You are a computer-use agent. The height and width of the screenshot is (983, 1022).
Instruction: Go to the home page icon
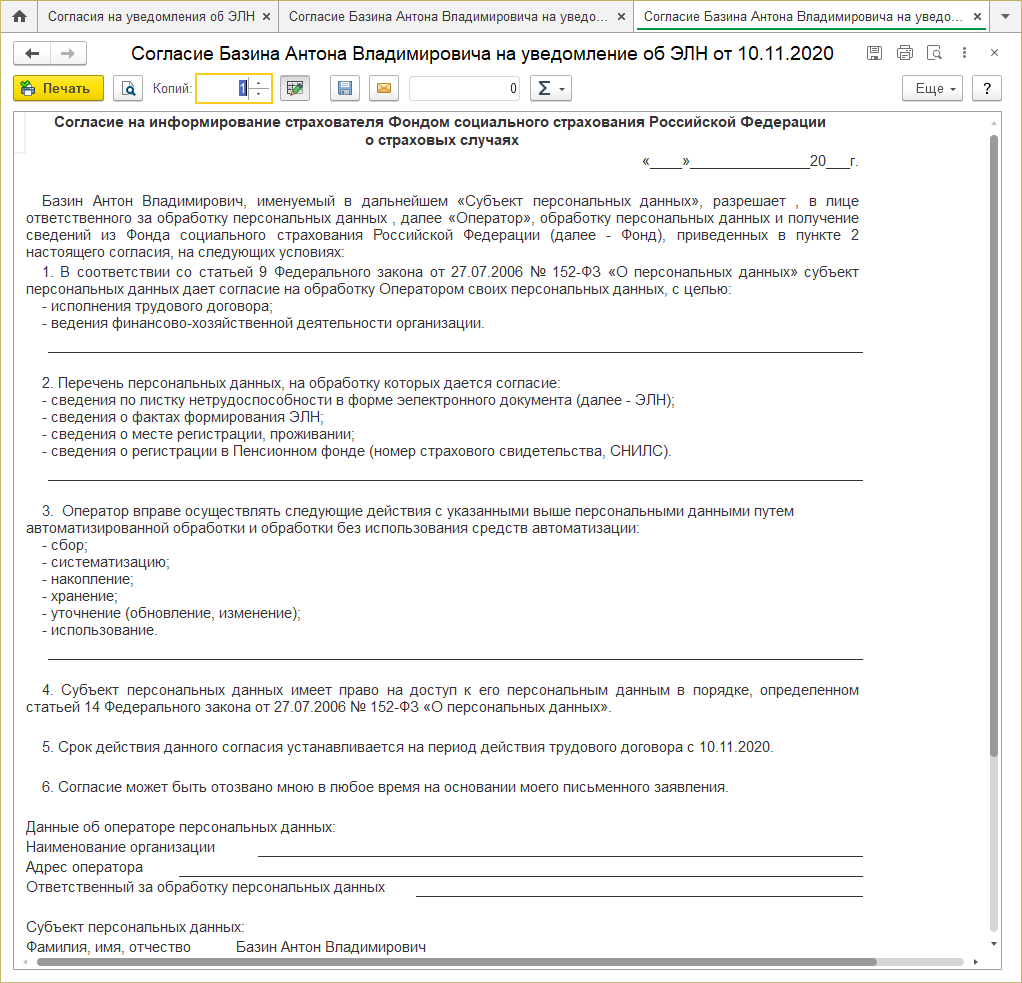[20, 16]
